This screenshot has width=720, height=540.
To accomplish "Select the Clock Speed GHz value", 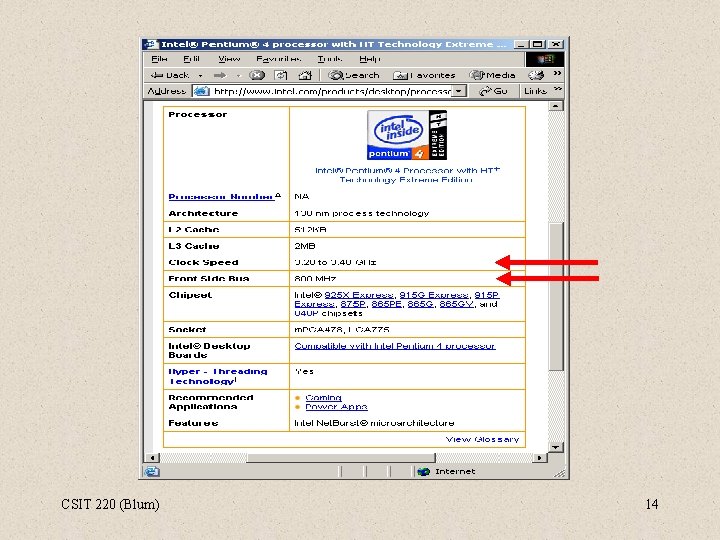I will click(x=335, y=262).
